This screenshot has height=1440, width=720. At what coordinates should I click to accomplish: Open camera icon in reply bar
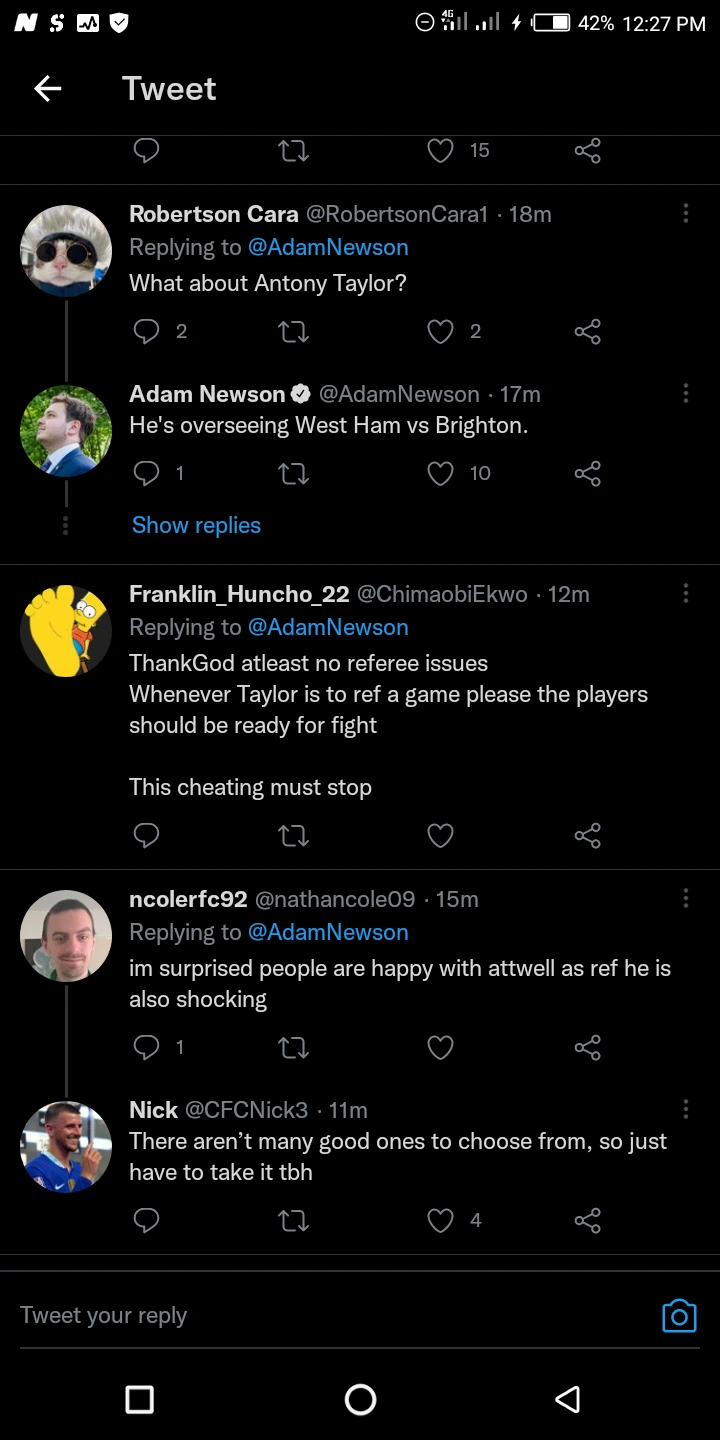[x=679, y=1315]
